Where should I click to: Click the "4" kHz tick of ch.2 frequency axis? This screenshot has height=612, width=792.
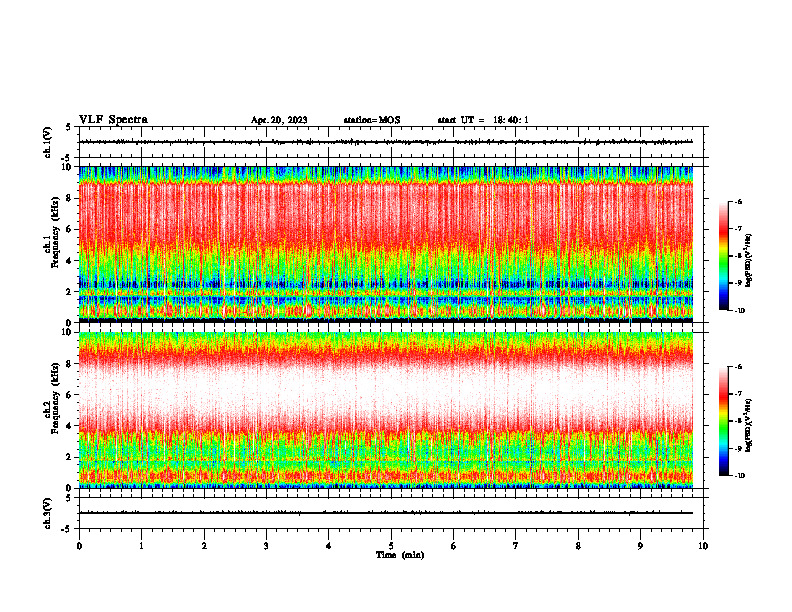(70, 426)
